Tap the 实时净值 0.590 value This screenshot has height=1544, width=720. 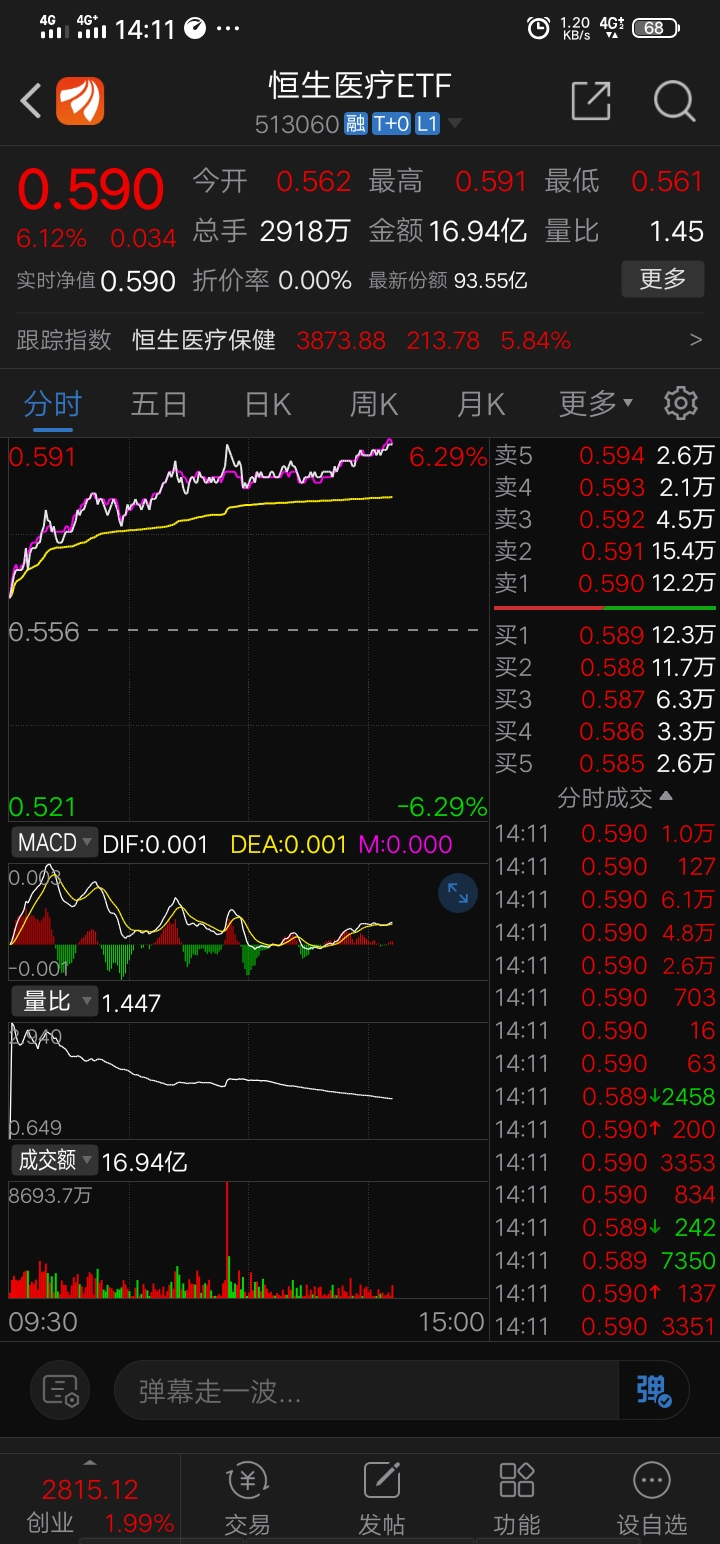pos(138,281)
